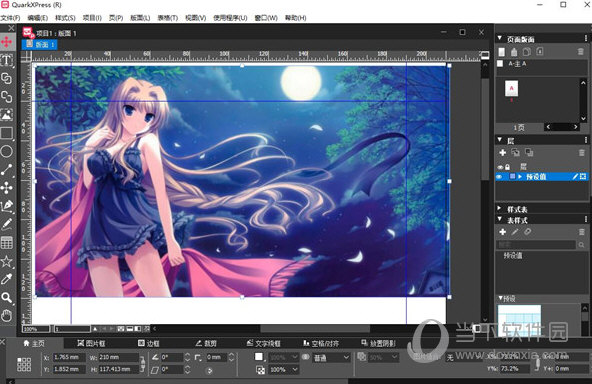The image size is (592, 384).
Task: Select the Bezier Pen tool
Action: pos(7,206)
